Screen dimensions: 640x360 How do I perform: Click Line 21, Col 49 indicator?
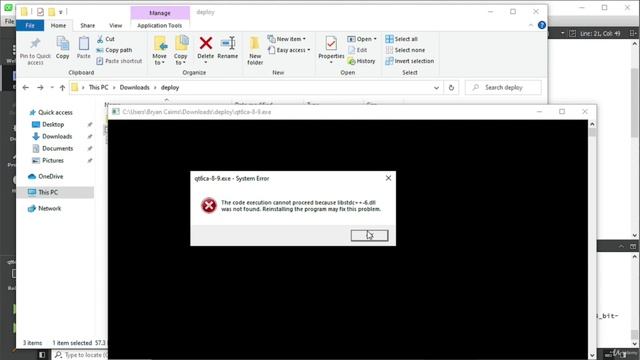point(600,33)
